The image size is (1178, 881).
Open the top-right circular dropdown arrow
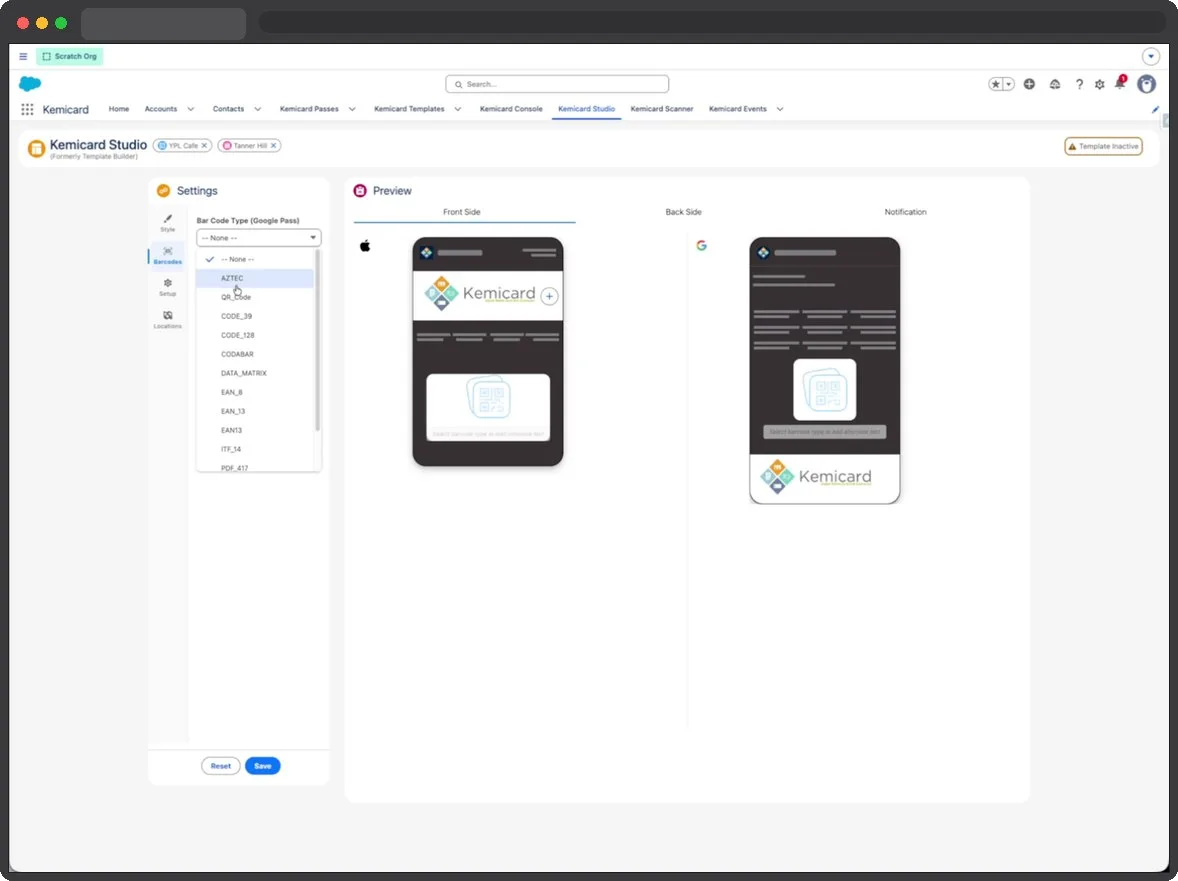tap(1150, 56)
